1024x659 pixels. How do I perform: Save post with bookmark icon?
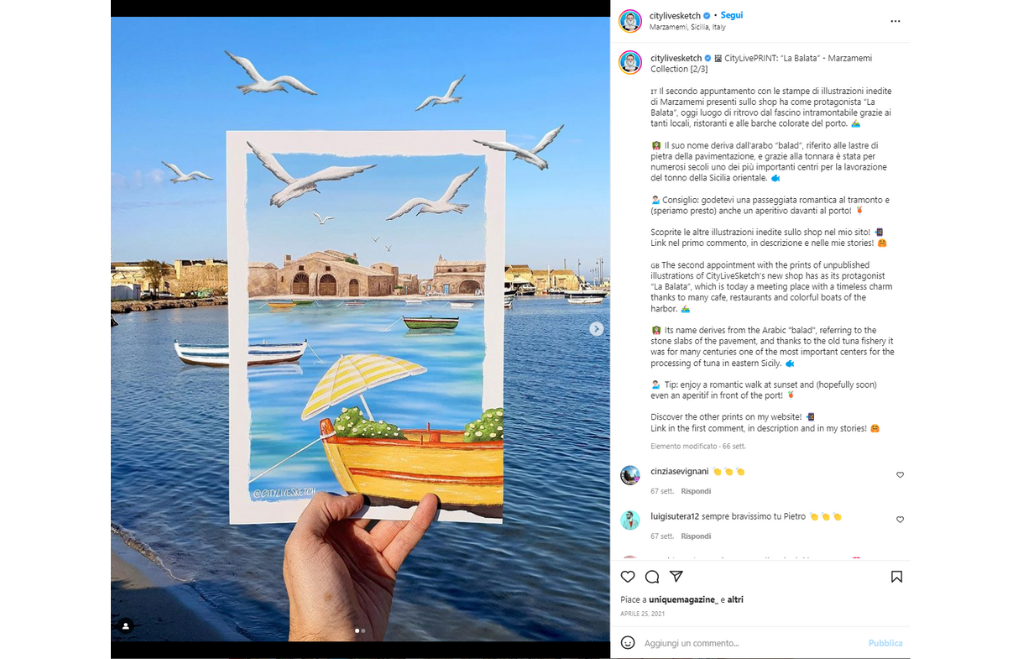pos(897,577)
